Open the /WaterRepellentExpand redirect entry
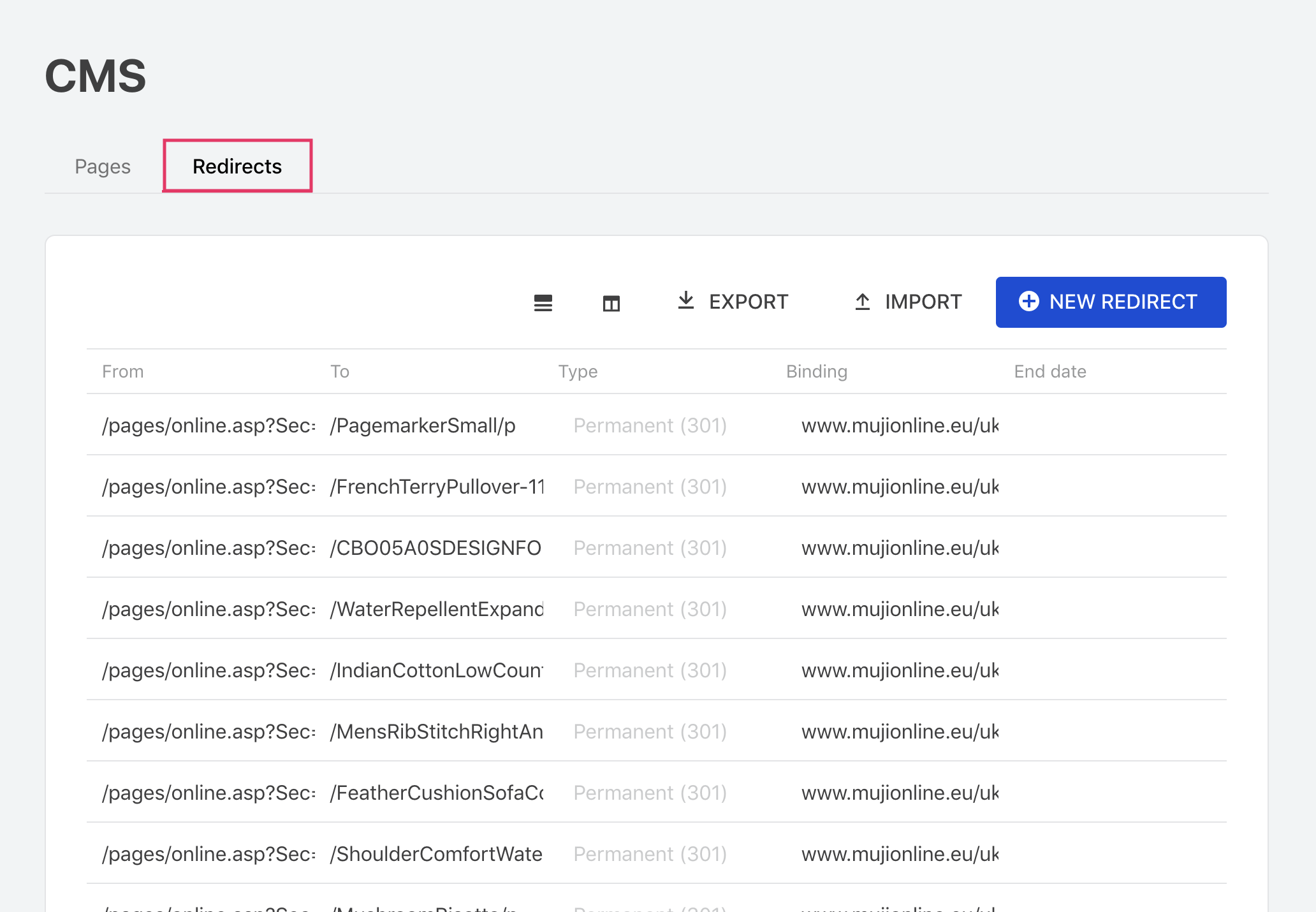This screenshot has width=1316, height=912. [437, 609]
